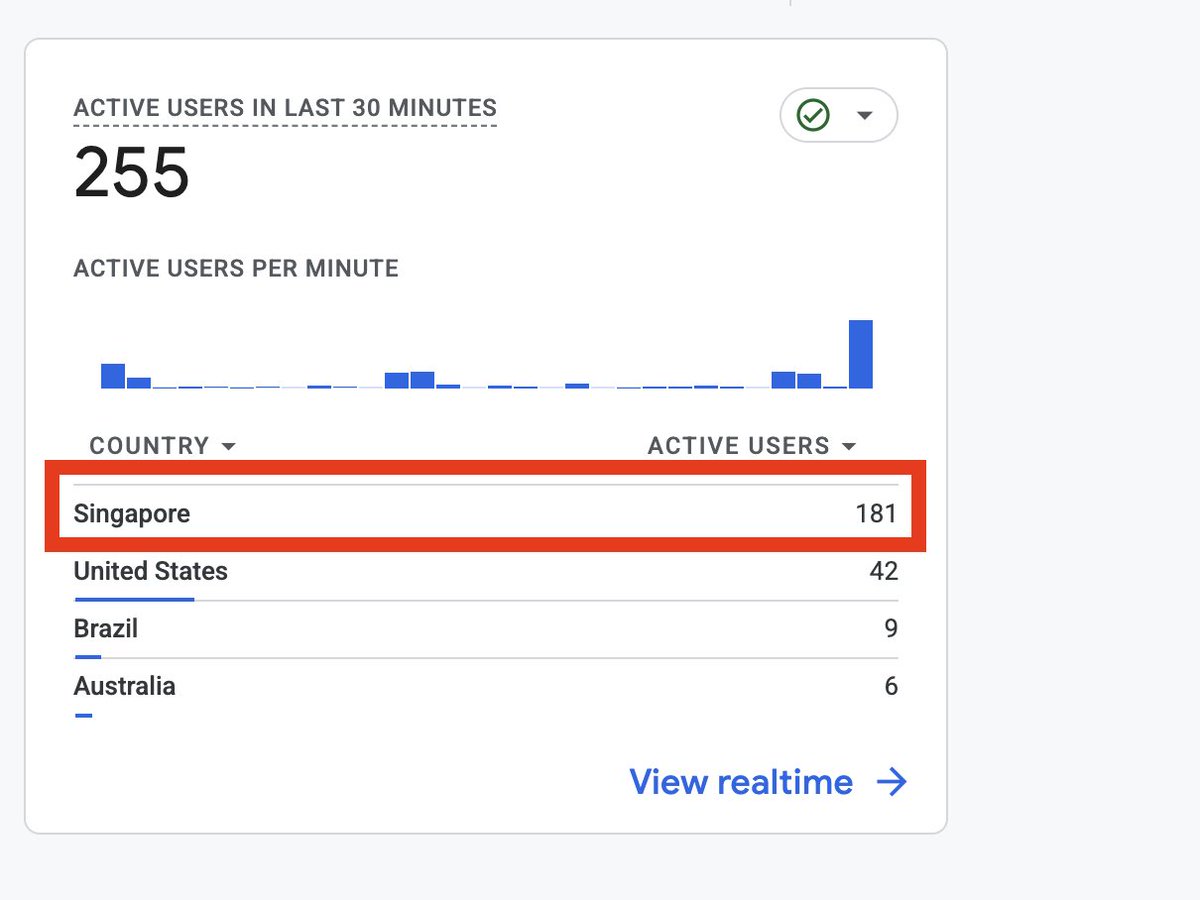Click the tallest bar in the per-minute chart
The height and width of the screenshot is (900, 1200).
pyautogui.click(x=861, y=354)
